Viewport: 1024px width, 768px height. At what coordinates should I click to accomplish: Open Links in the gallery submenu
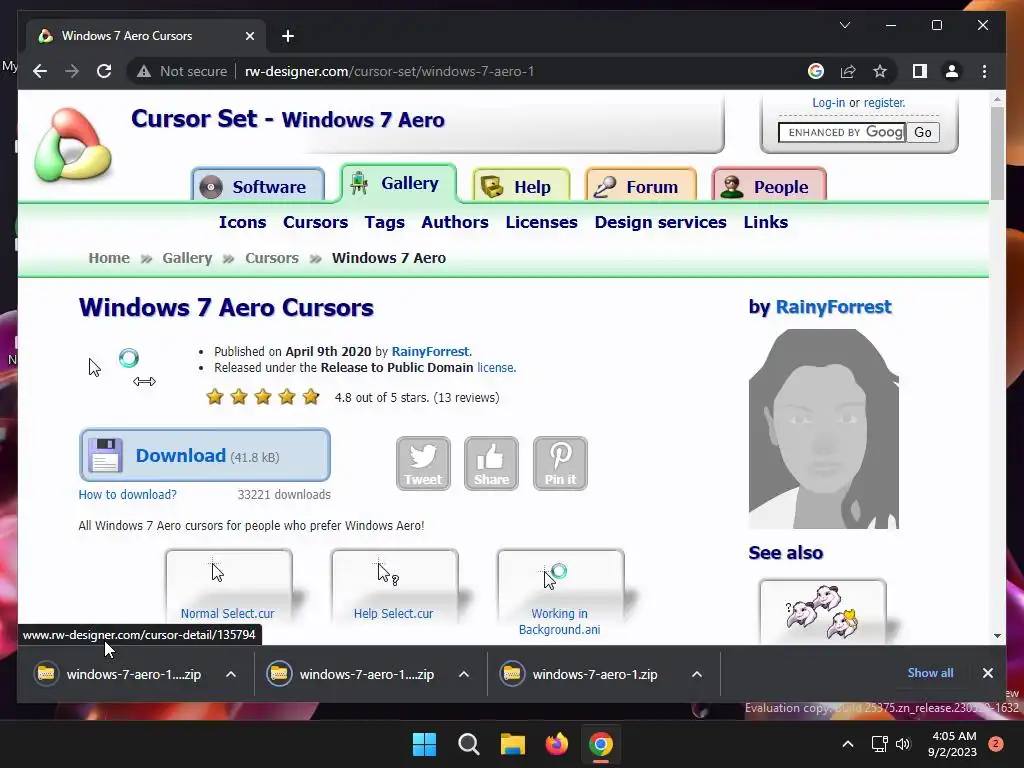765,222
